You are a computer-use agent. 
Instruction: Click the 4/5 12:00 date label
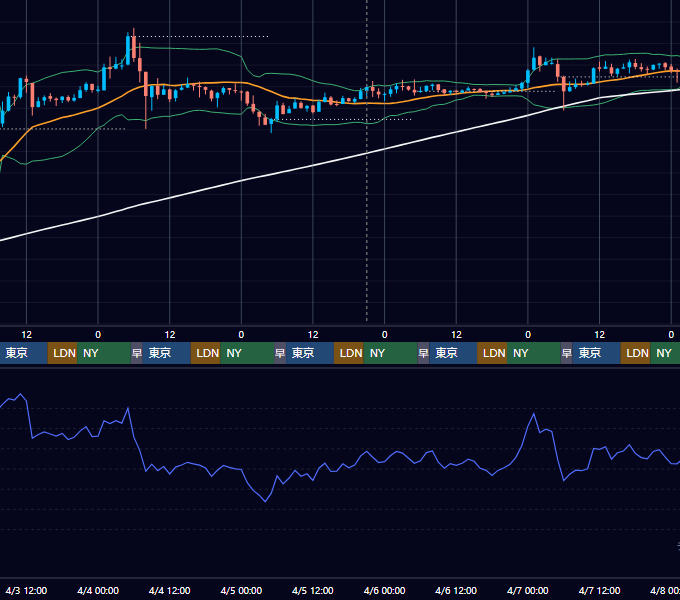coord(313,590)
